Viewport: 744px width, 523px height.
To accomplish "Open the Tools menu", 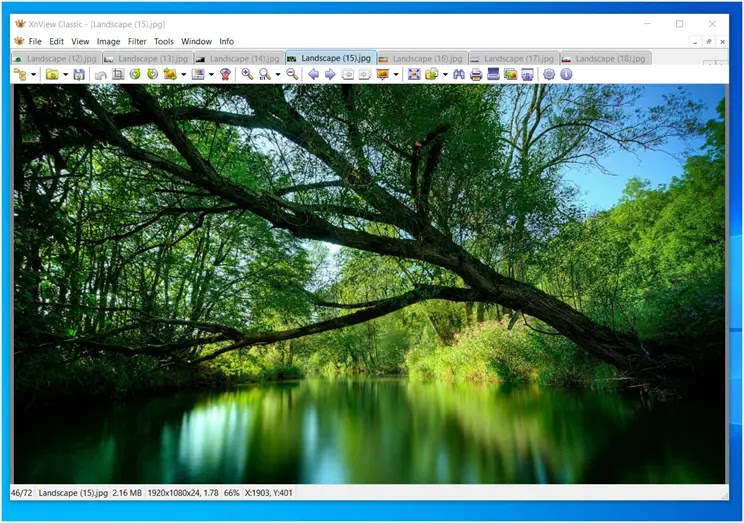I will tap(164, 42).
